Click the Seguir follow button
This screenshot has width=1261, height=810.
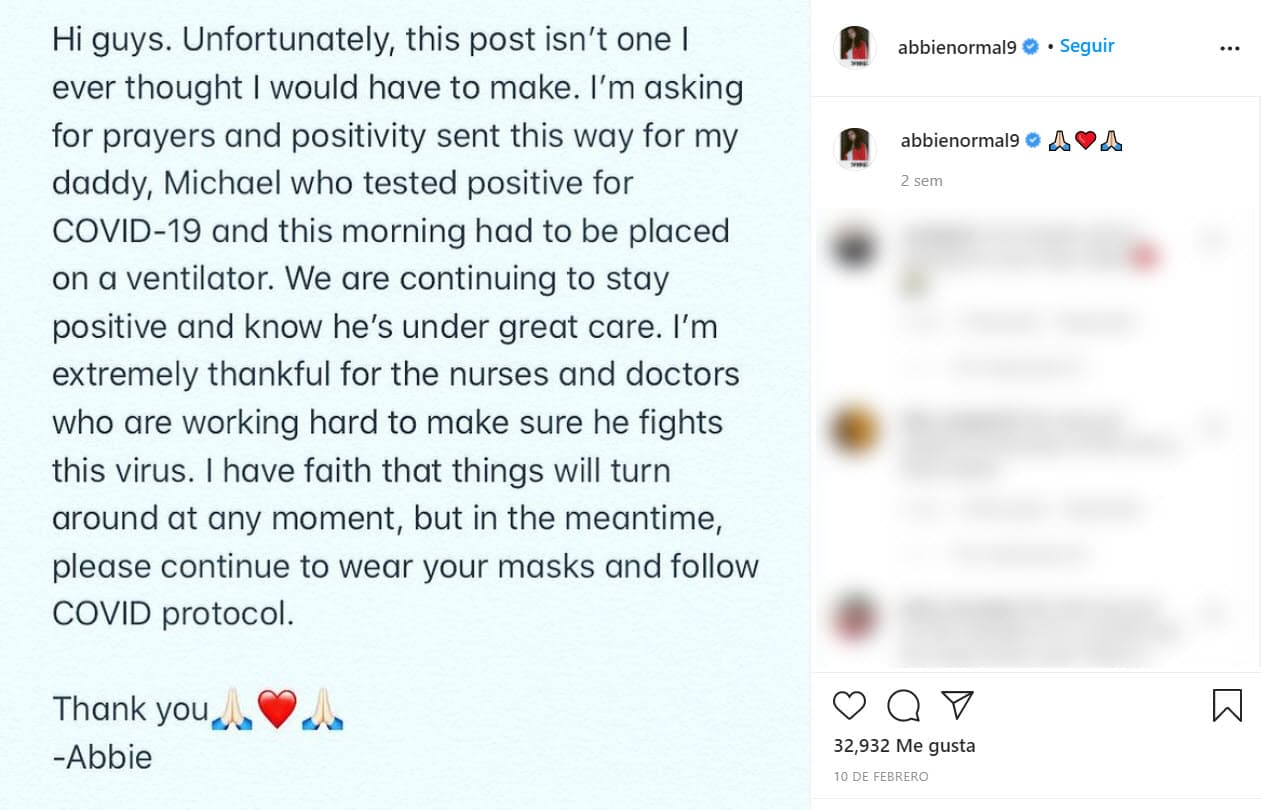[x=1087, y=46]
